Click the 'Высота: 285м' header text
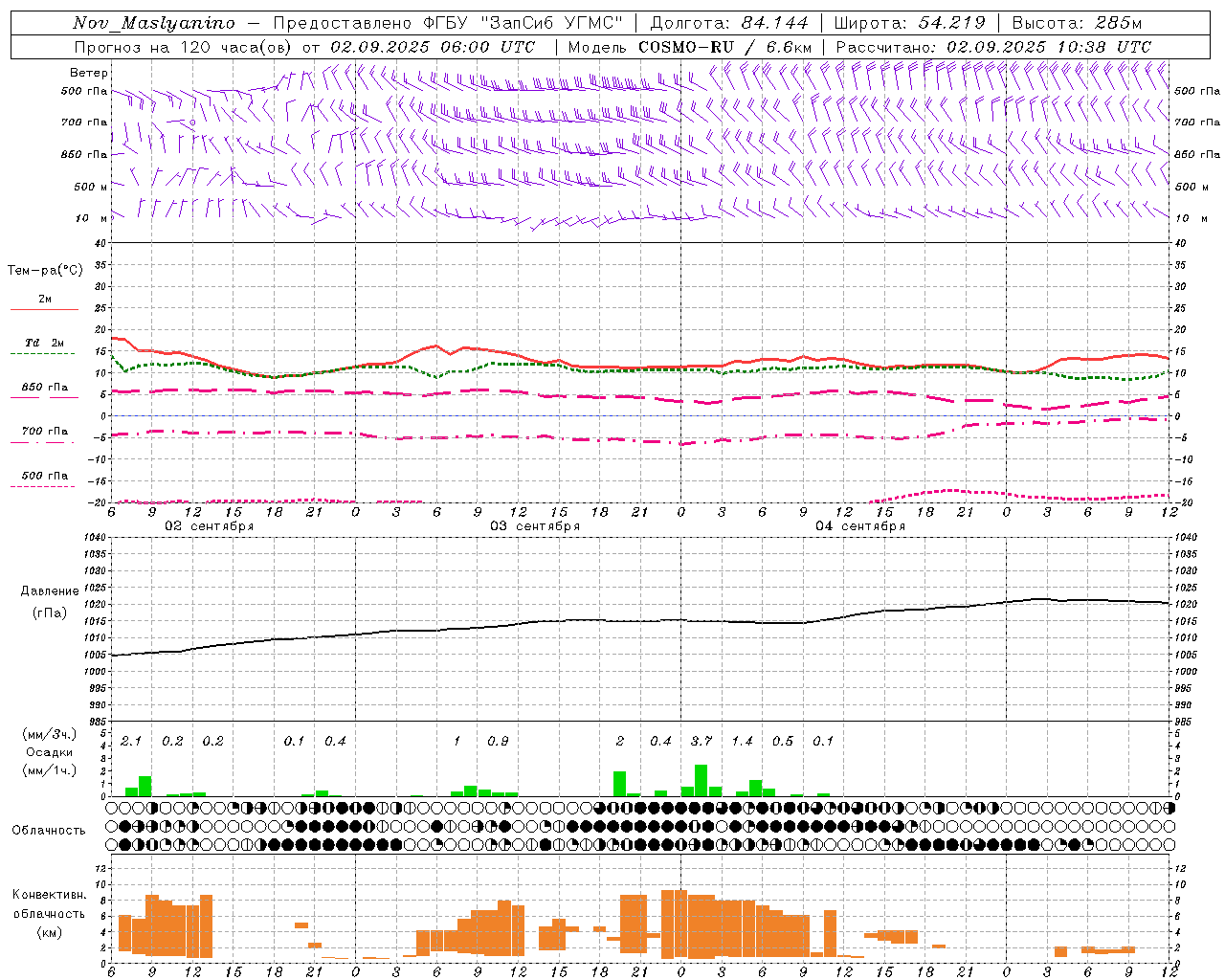This screenshot has width=1225, height=980. click(x=1077, y=23)
